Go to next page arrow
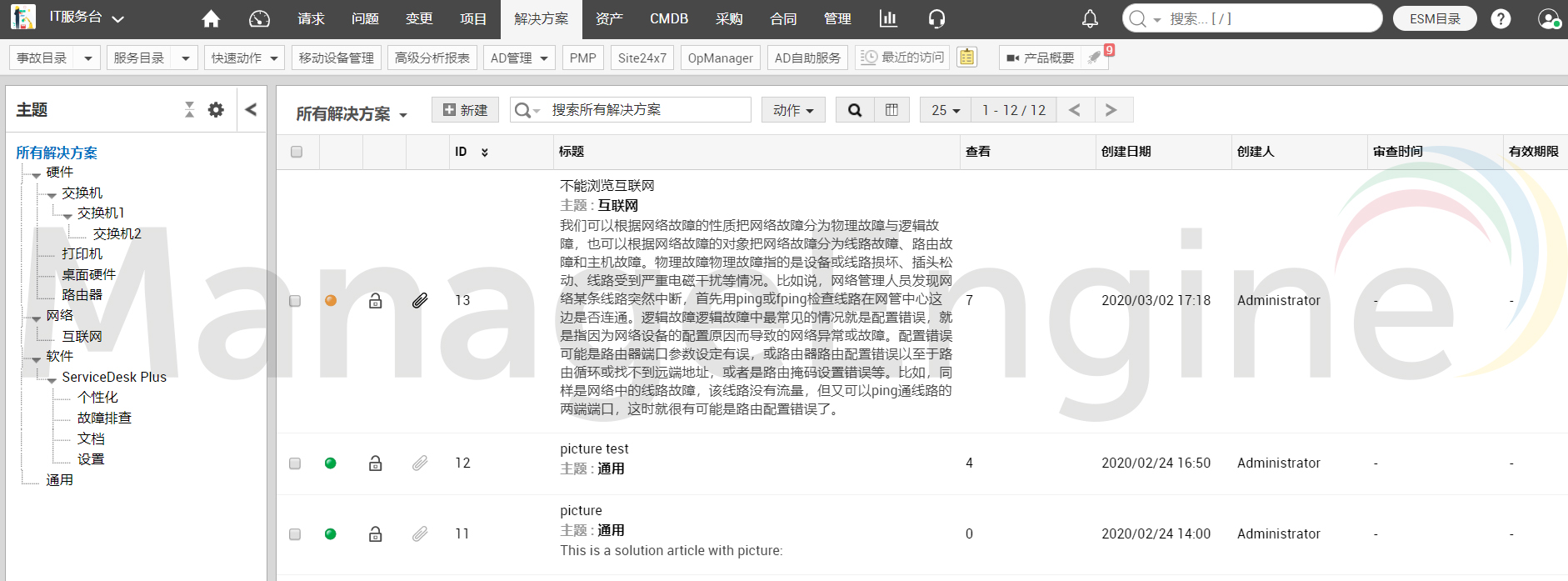 tap(1111, 110)
